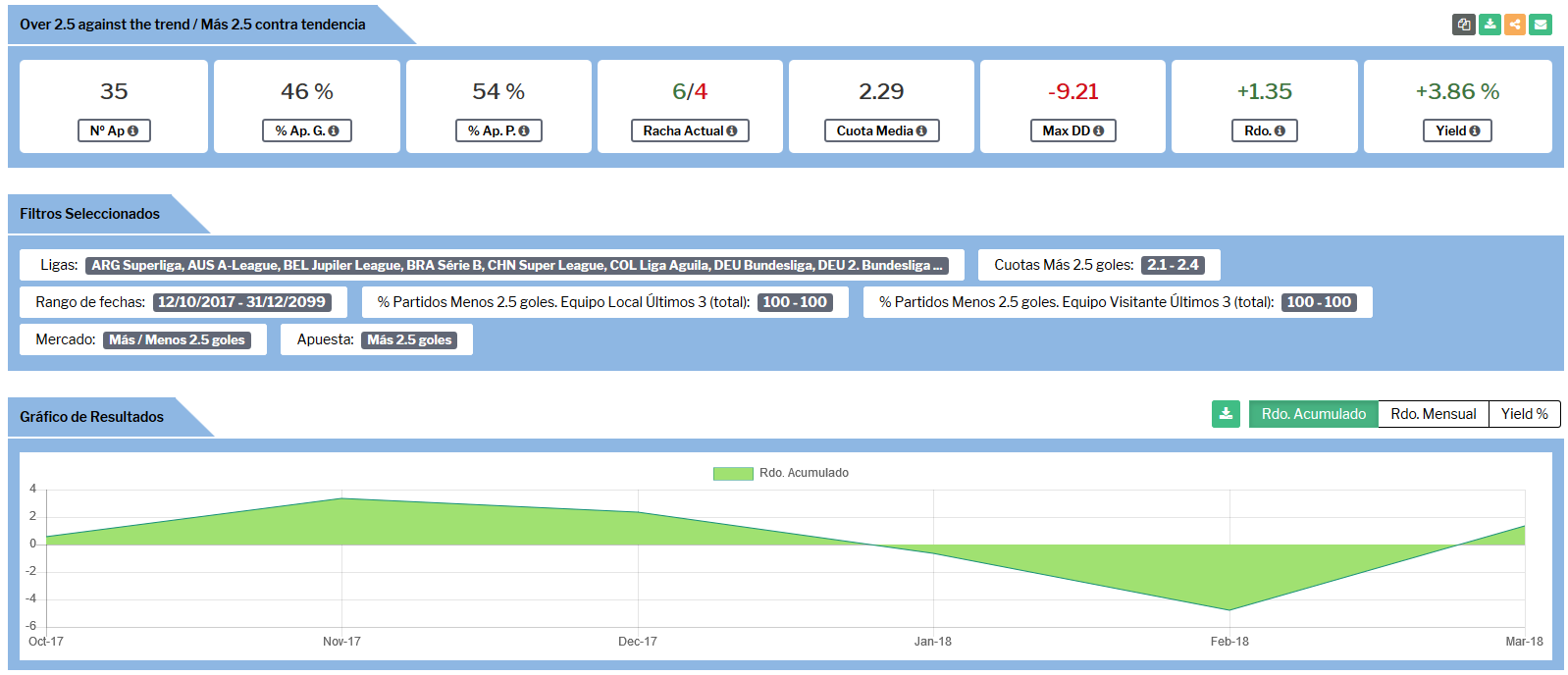Click the % Ap. G. label button
The height and width of the screenshot is (675, 1568).
[306, 130]
